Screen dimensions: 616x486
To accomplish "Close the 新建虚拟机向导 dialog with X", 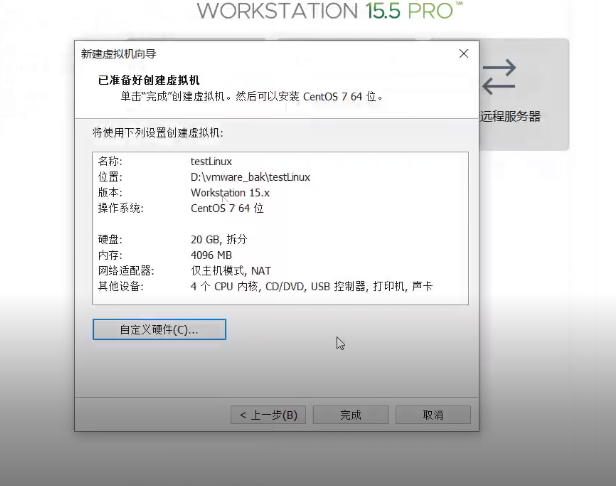I will click(464, 53).
